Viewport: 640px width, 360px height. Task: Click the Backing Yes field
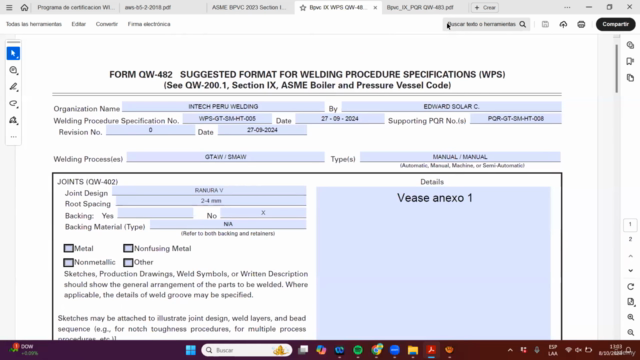[x=155, y=213]
